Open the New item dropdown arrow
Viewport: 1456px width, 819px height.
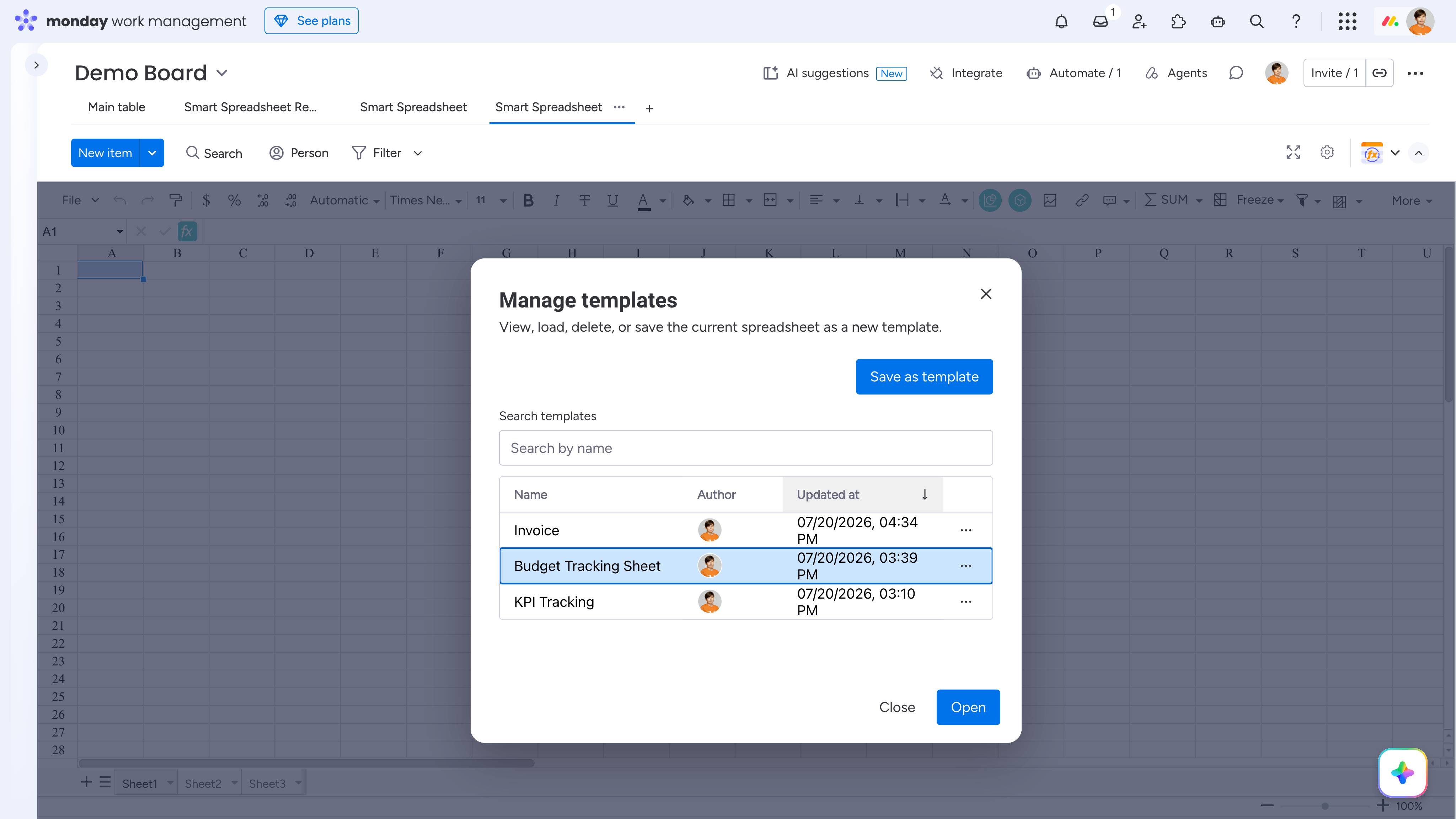point(152,152)
